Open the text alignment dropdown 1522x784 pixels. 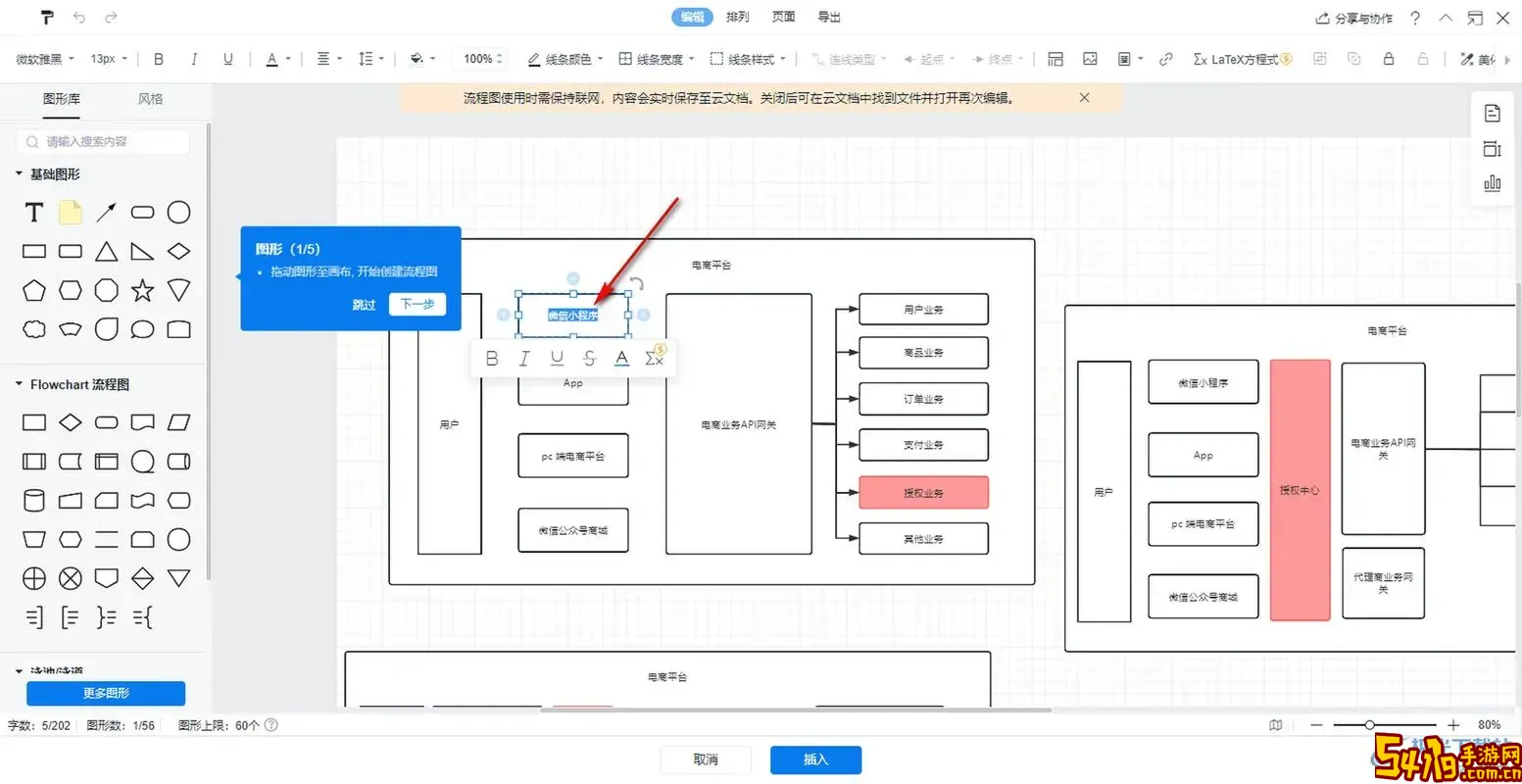click(329, 59)
